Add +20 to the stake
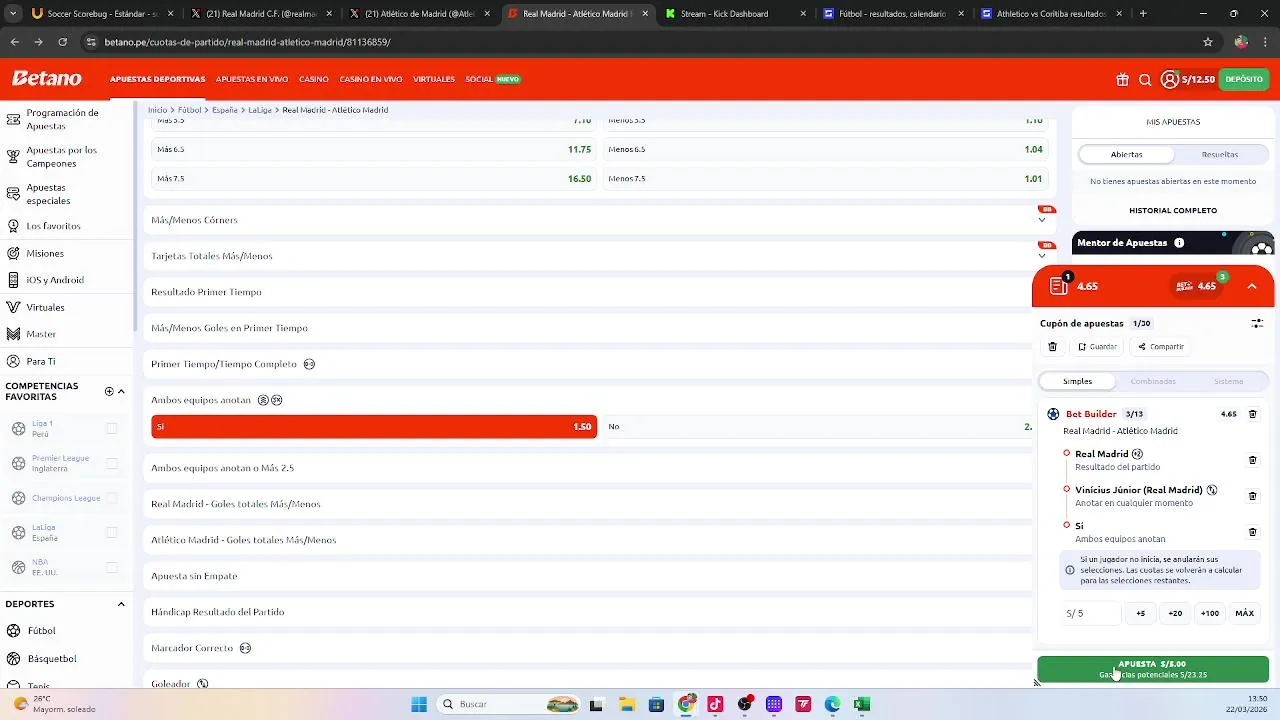The image size is (1280, 720). (1175, 613)
